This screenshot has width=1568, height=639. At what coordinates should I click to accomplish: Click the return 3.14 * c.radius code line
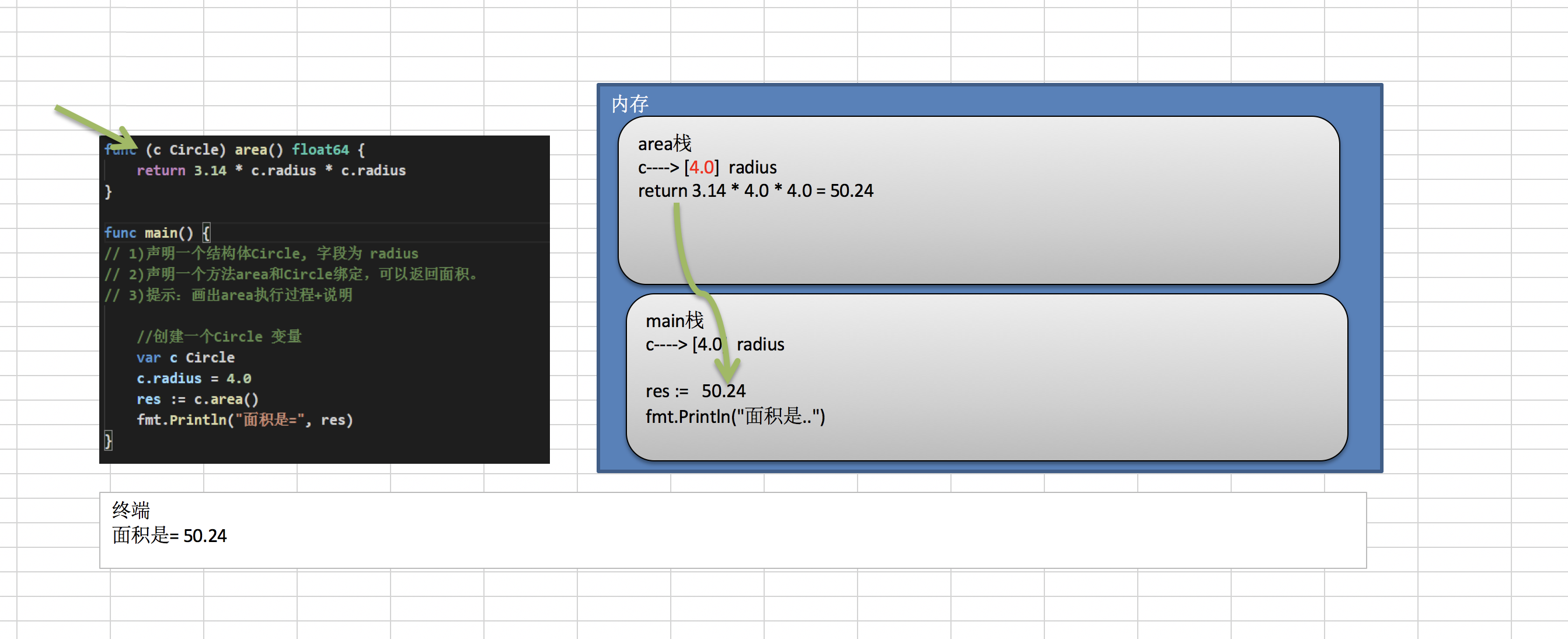pos(271,171)
